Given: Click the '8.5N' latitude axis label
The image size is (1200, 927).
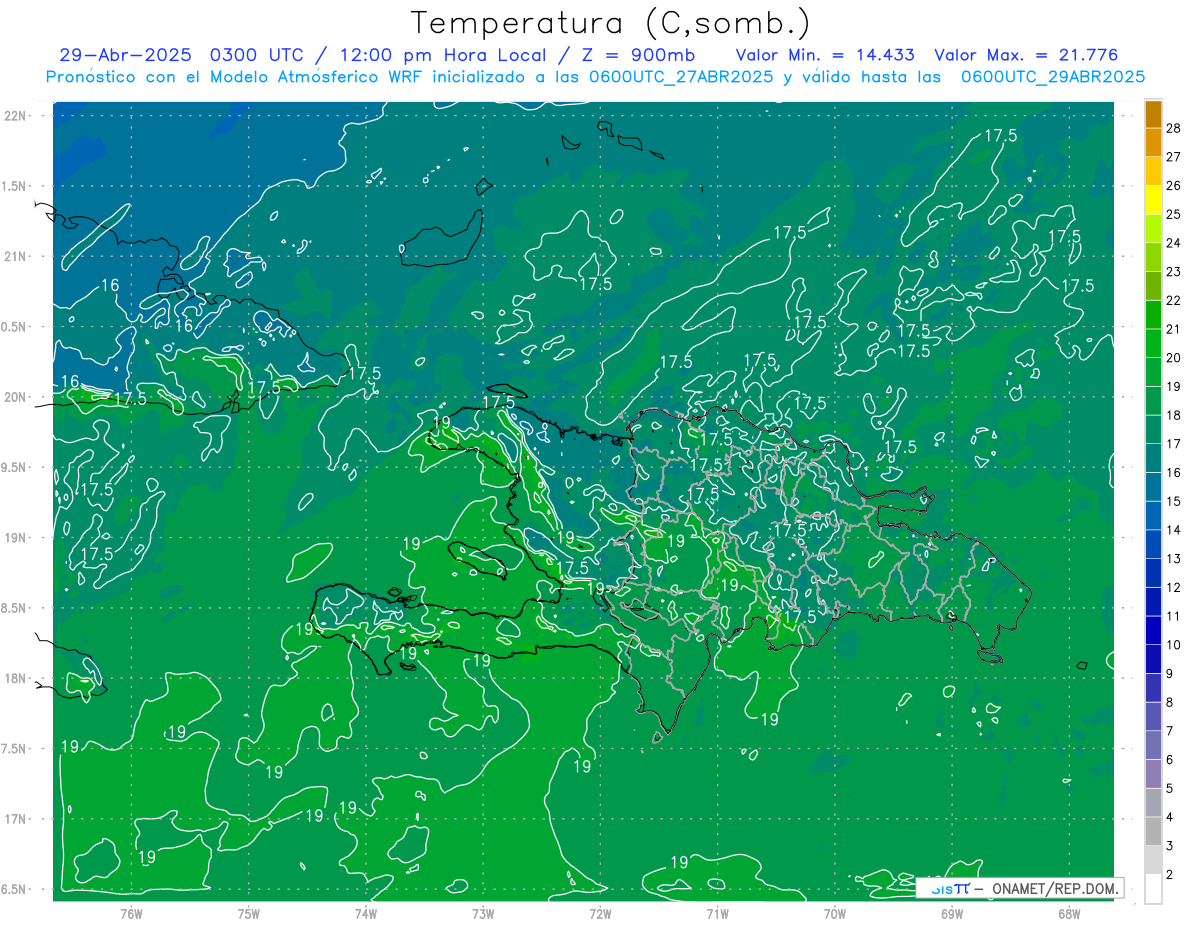Looking at the screenshot, I should (x=15, y=608).
